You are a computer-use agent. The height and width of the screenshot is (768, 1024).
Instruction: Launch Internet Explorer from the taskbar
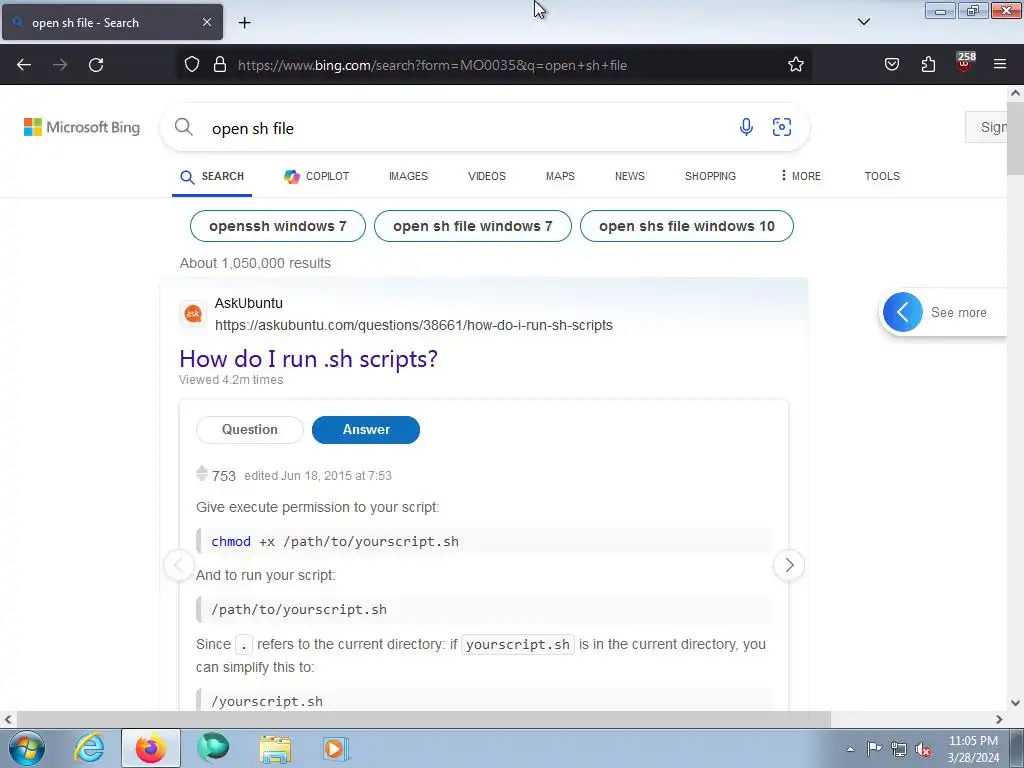click(x=89, y=748)
